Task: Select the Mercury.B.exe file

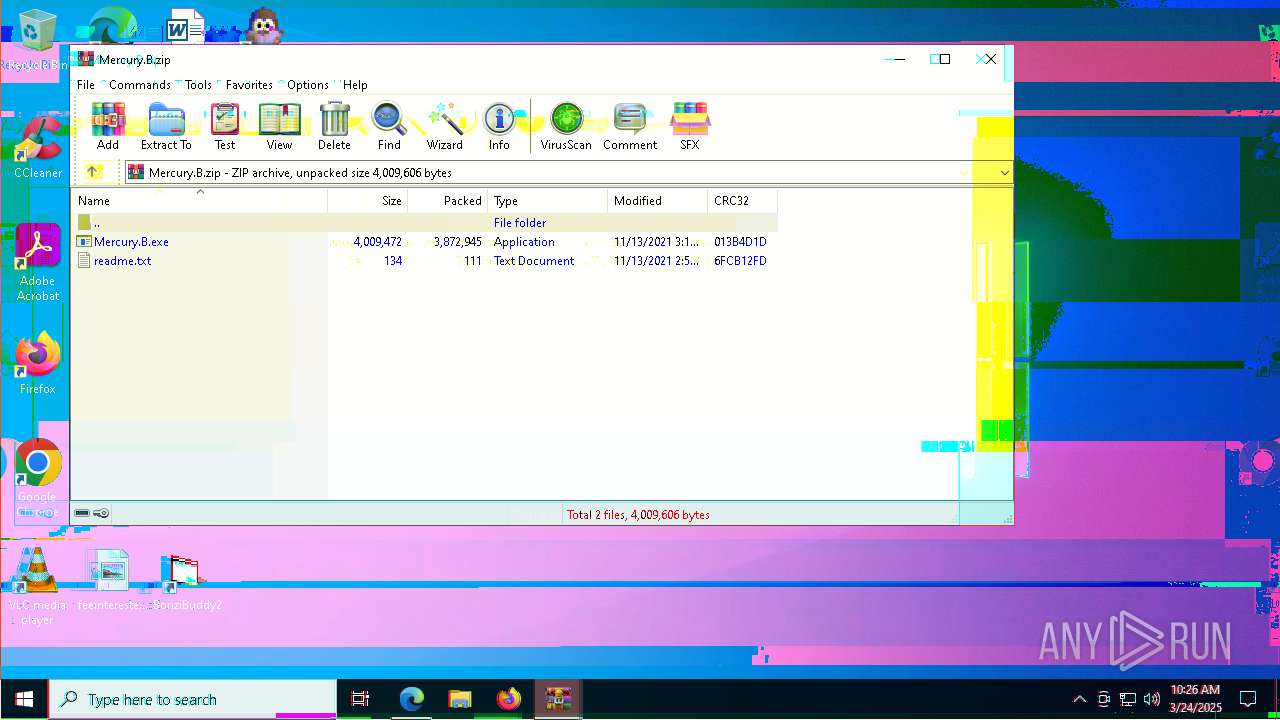Action: tap(131, 242)
